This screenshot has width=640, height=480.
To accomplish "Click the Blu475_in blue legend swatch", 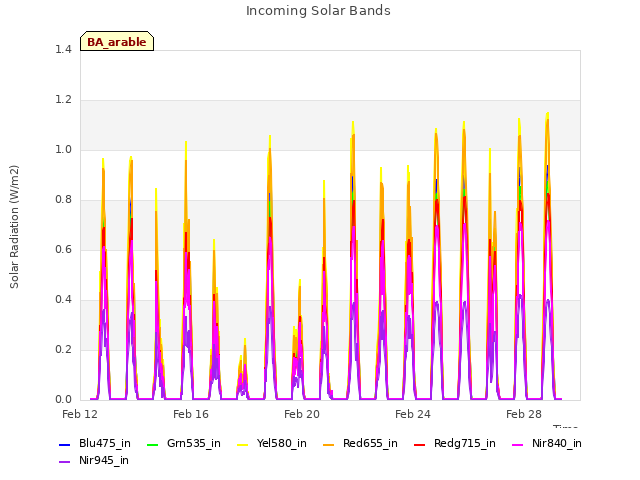I will tap(64, 444).
